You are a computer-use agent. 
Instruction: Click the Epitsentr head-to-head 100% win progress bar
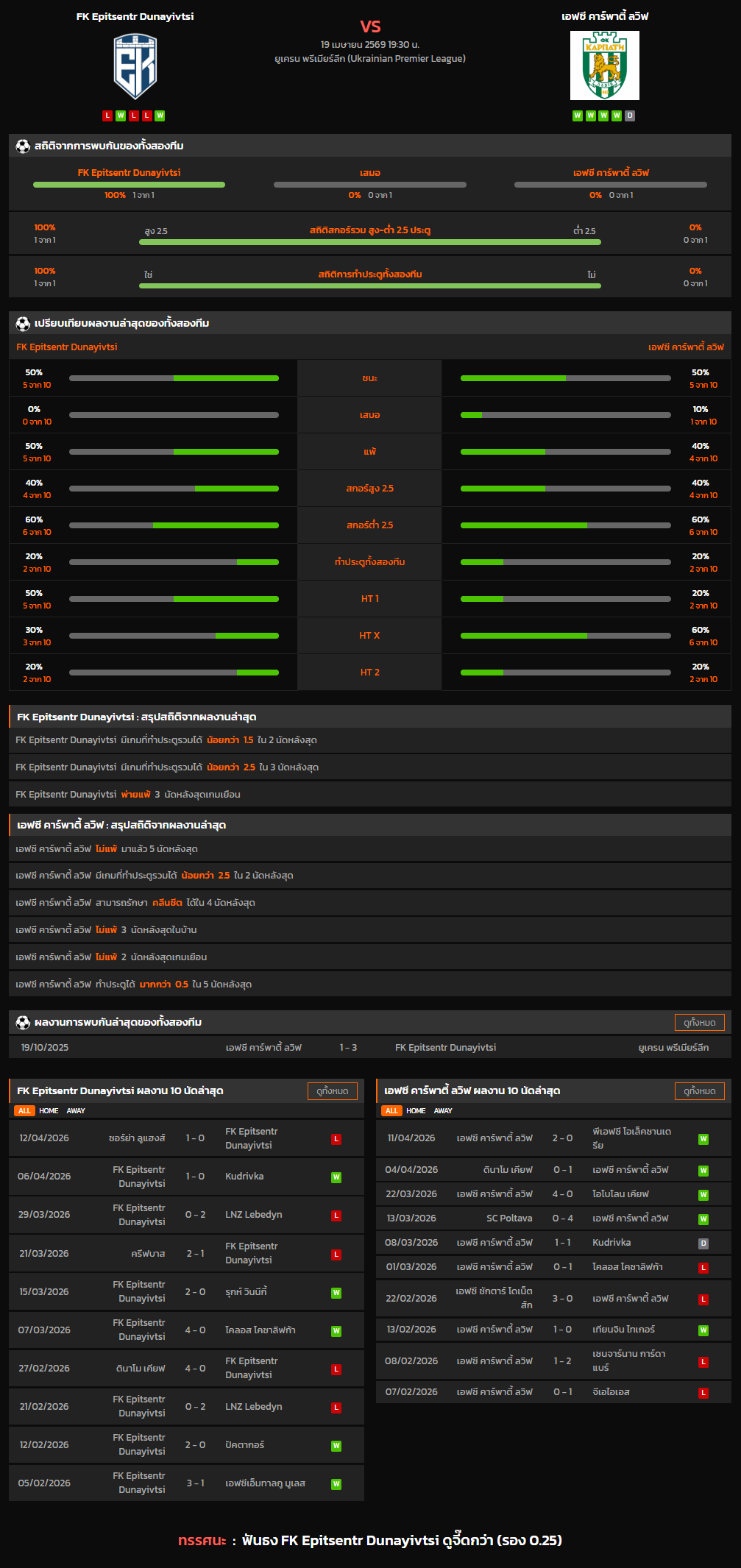tap(129, 185)
